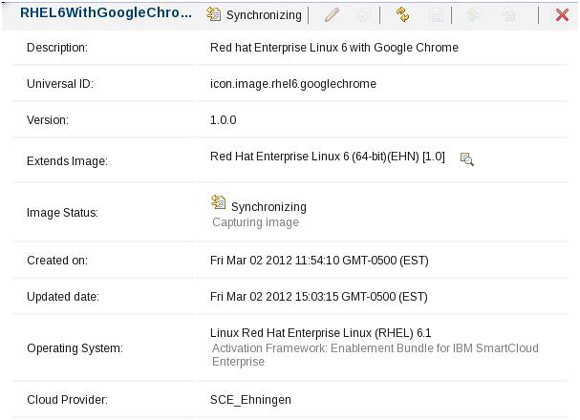Click the RHEL6WithGoogleChro... image title
580x420 pixels.
point(106,13)
